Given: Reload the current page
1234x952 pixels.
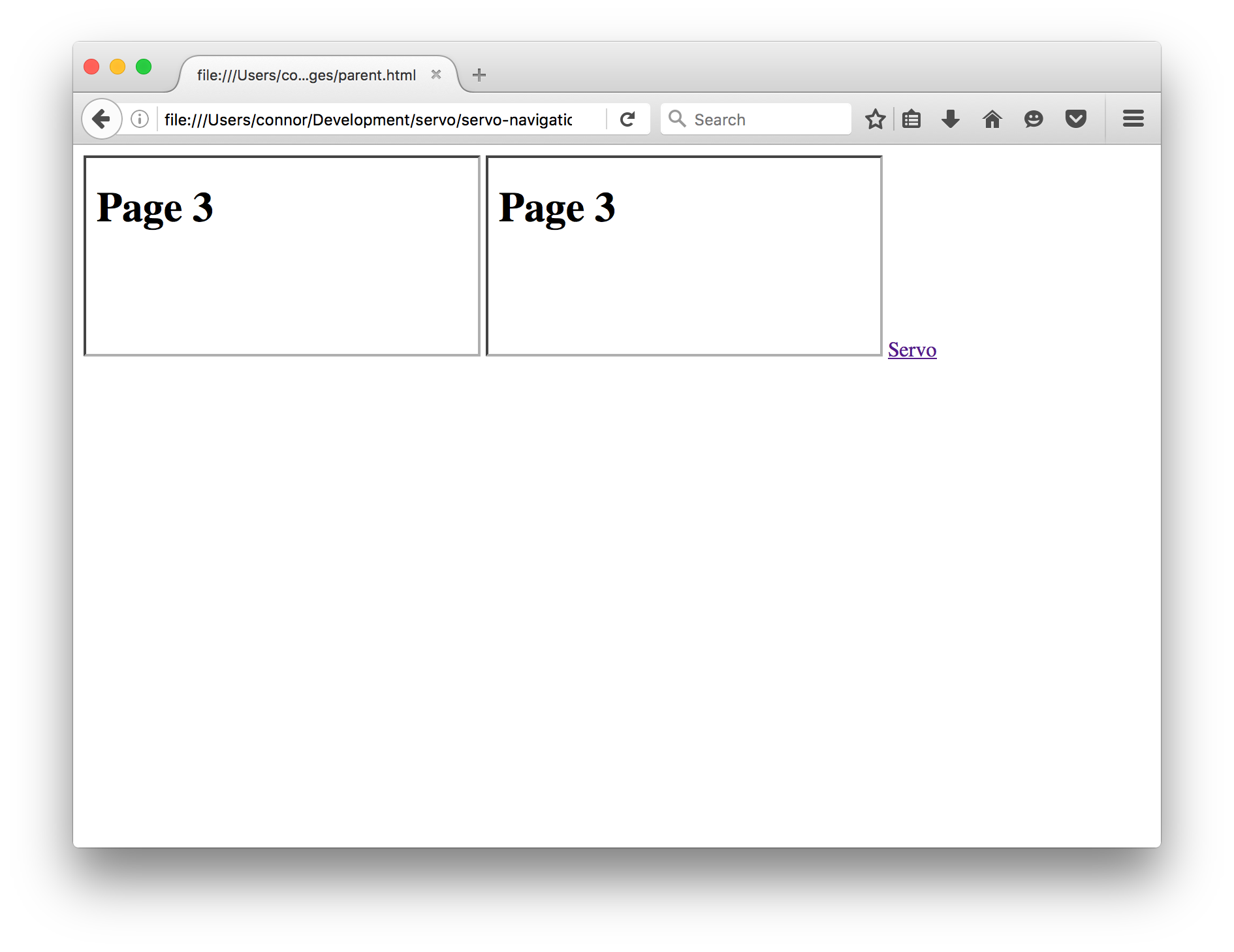Looking at the screenshot, I should click(627, 119).
